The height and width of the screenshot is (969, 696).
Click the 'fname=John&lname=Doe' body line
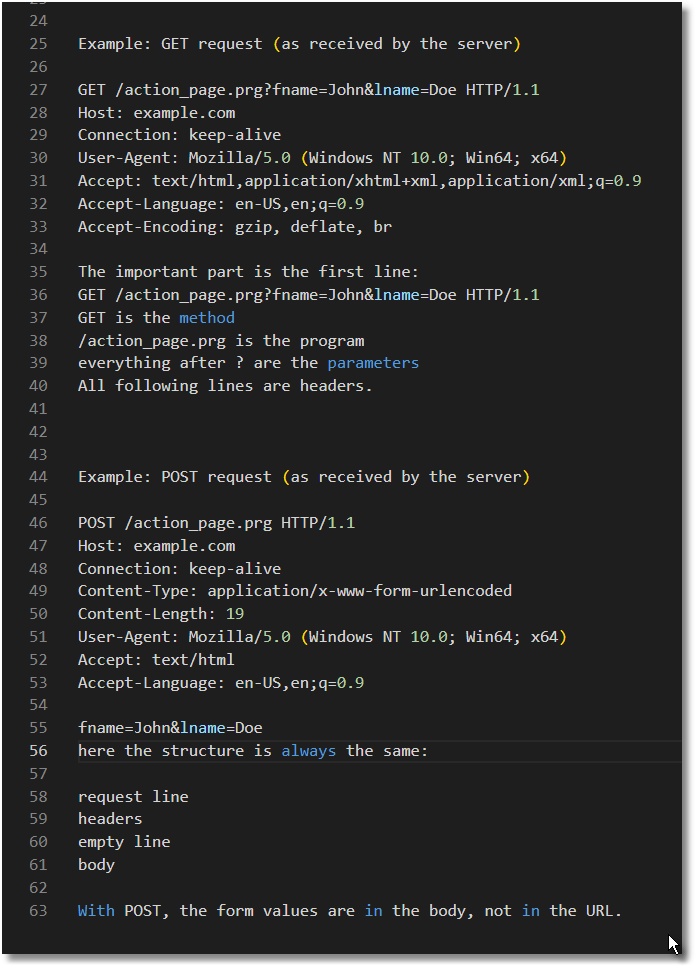pos(170,728)
